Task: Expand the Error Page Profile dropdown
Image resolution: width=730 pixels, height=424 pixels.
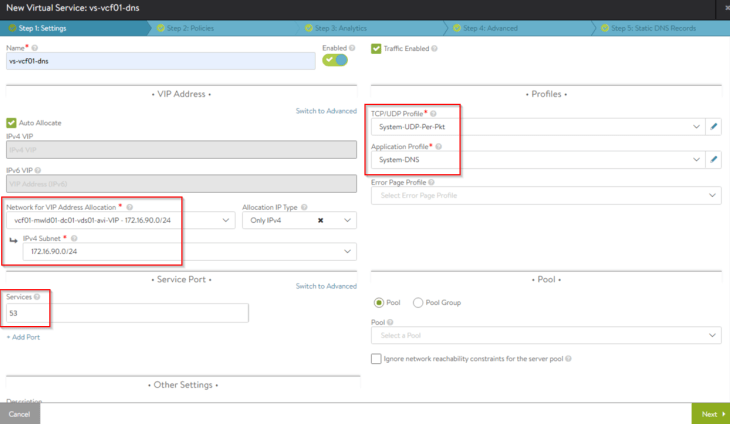Action: click(546, 195)
